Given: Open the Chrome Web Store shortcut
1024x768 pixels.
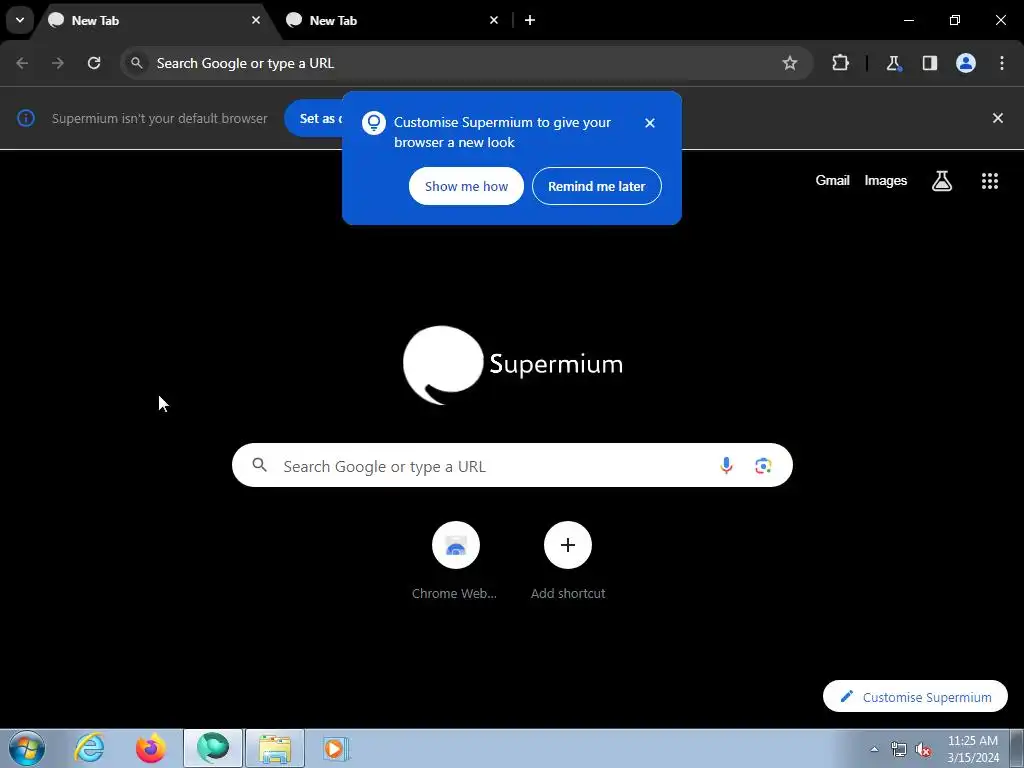Looking at the screenshot, I should 455,560.
